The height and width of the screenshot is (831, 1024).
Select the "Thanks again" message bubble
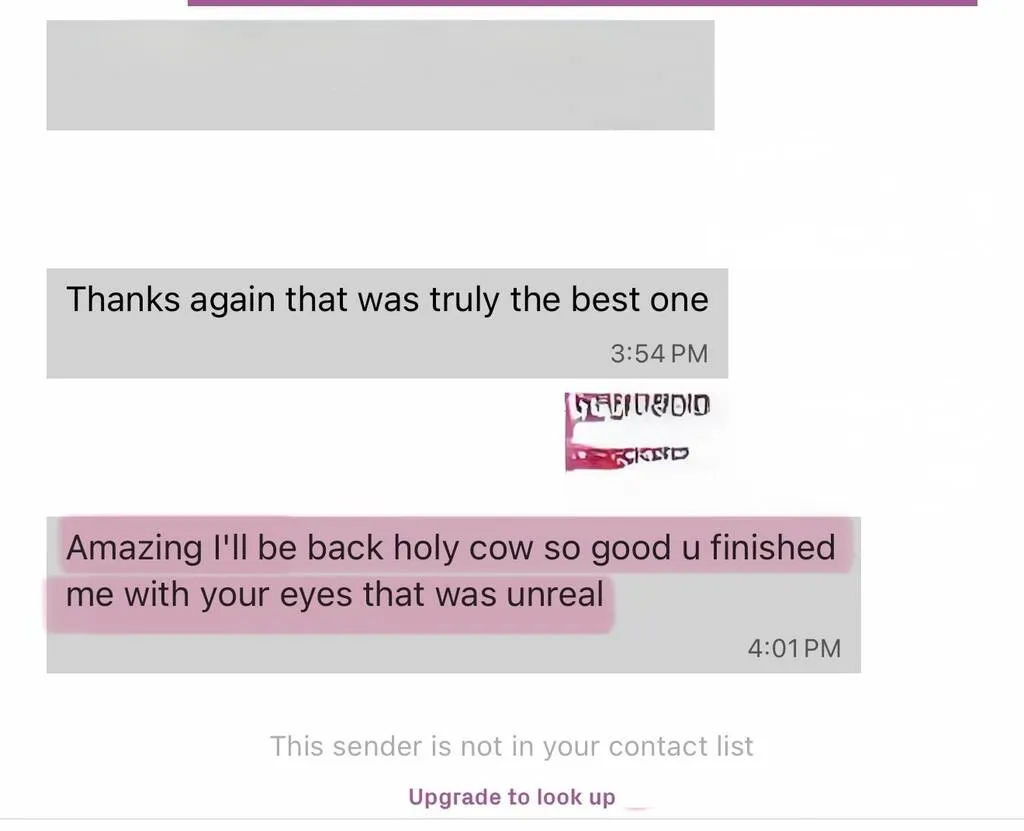point(387,323)
